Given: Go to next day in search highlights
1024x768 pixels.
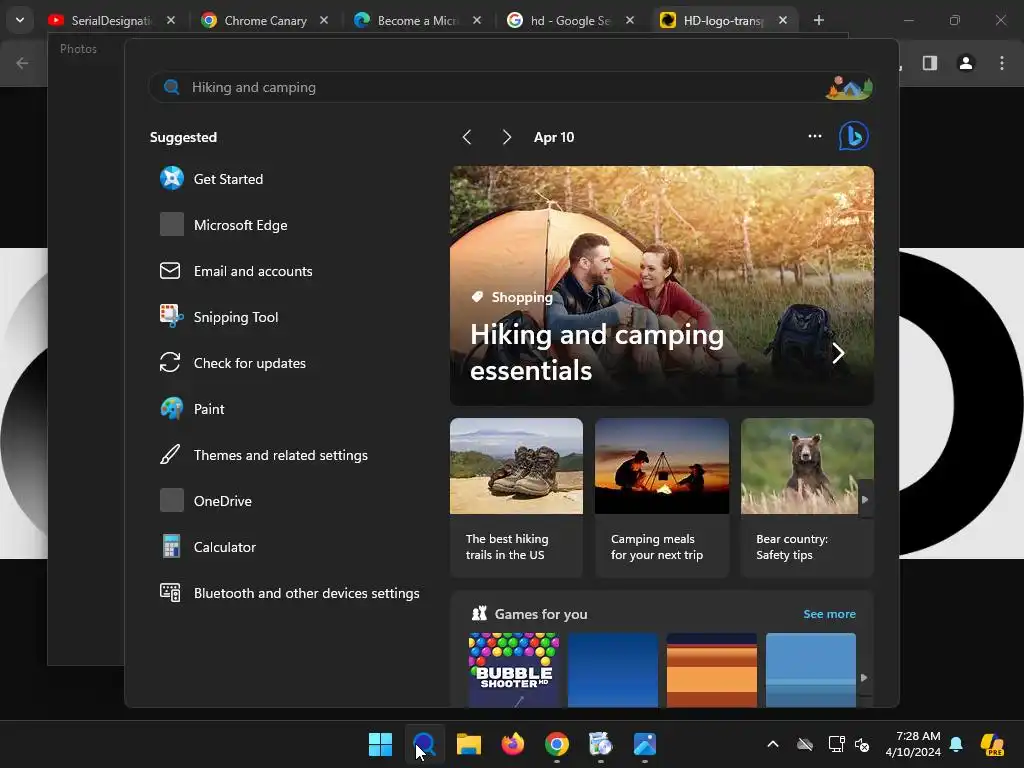Looking at the screenshot, I should [x=507, y=137].
